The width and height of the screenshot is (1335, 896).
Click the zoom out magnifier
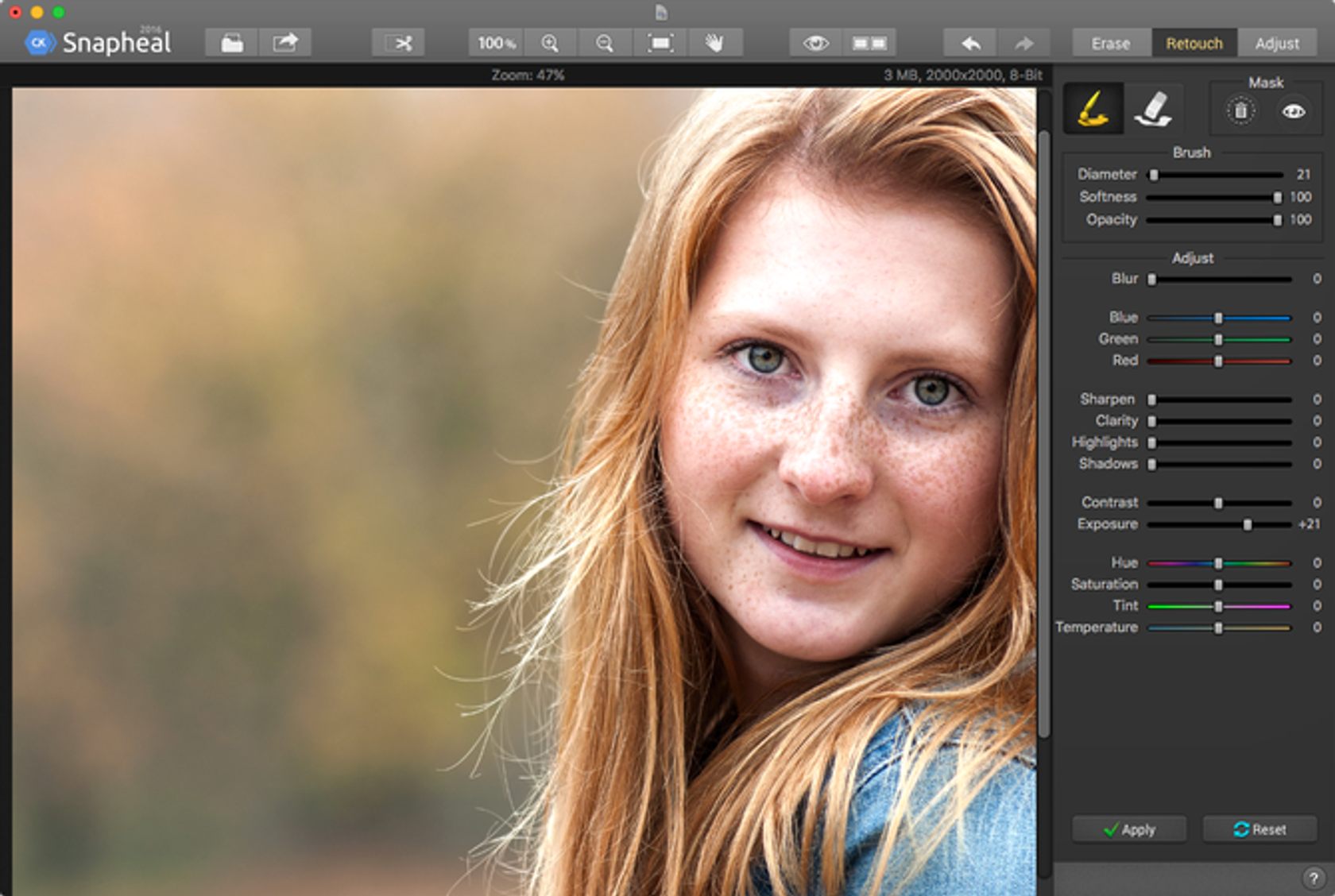click(605, 43)
